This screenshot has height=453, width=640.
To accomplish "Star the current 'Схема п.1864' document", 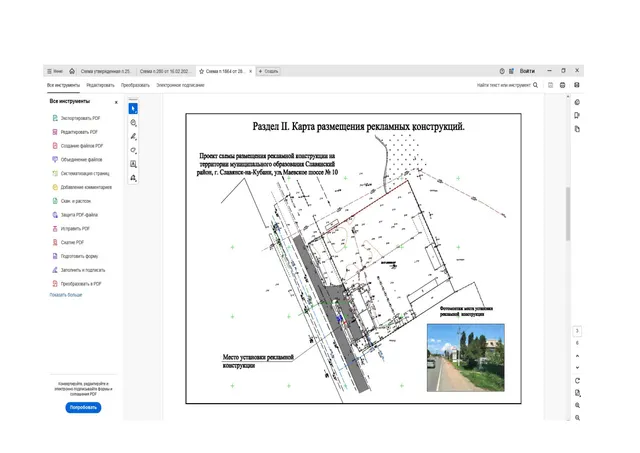I will [201, 71].
